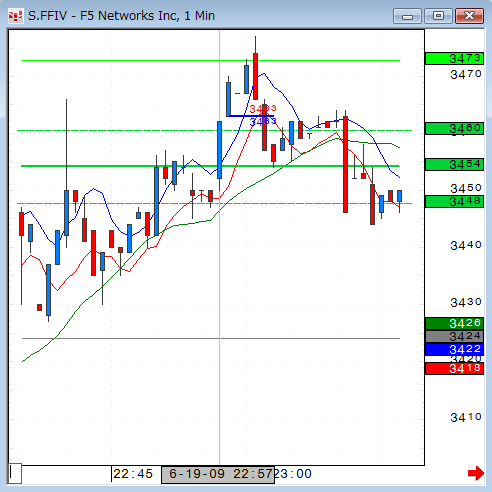Click the 3470 price axis value
The width and height of the screenshot is (492, 492).
(x=466, y=74)
